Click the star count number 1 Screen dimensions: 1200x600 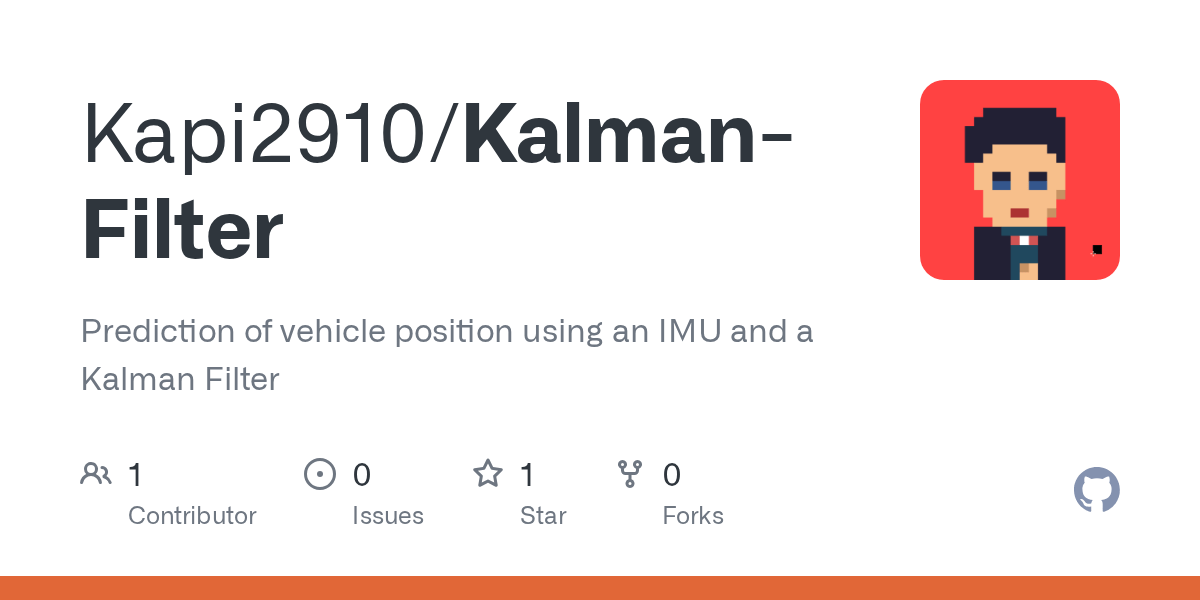click(x=527, y=474)
